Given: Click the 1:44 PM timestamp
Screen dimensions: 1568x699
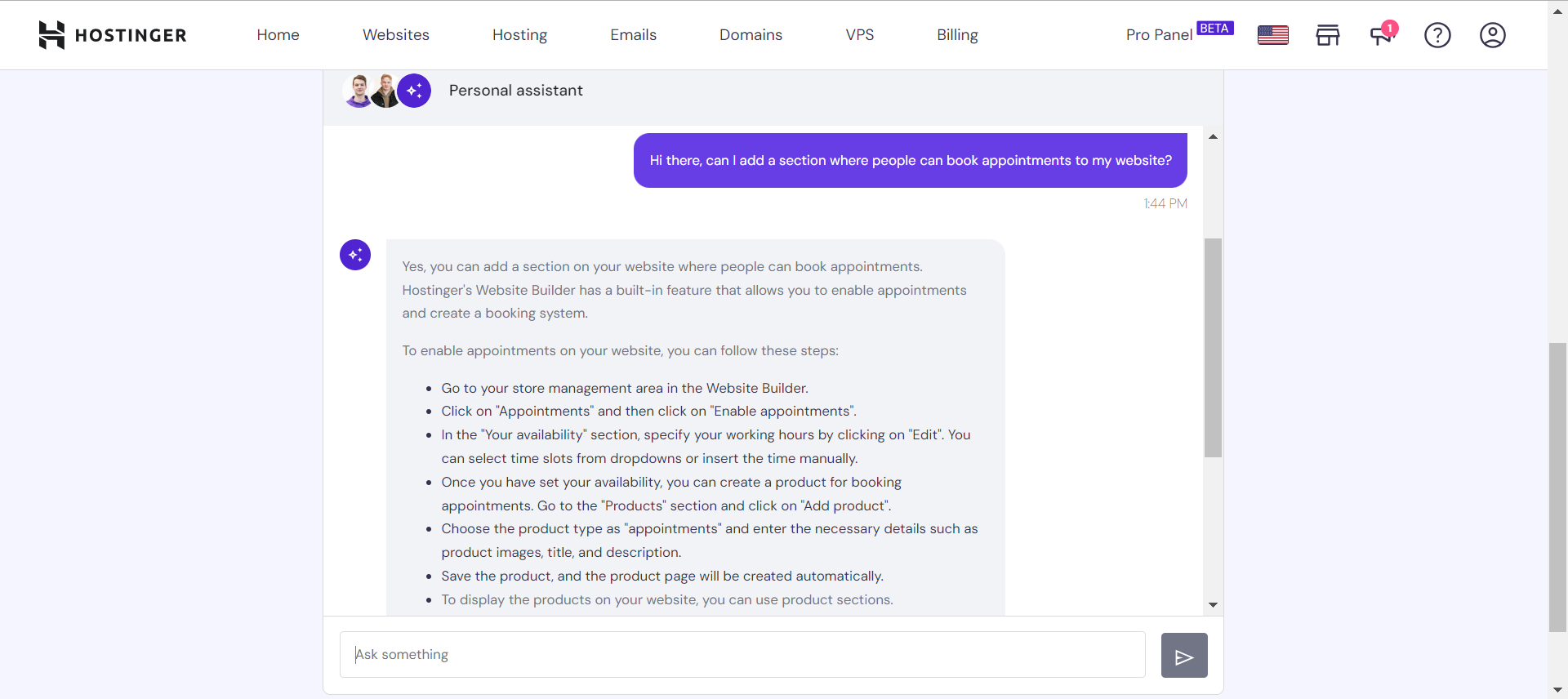Looking at the screenshot, I should coord(1165,203).
